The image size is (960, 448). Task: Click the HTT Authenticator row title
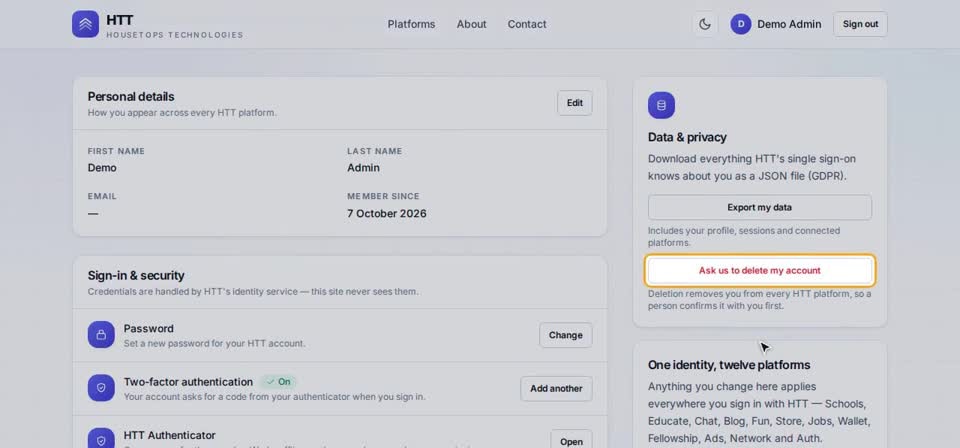[x=170, y=435]
